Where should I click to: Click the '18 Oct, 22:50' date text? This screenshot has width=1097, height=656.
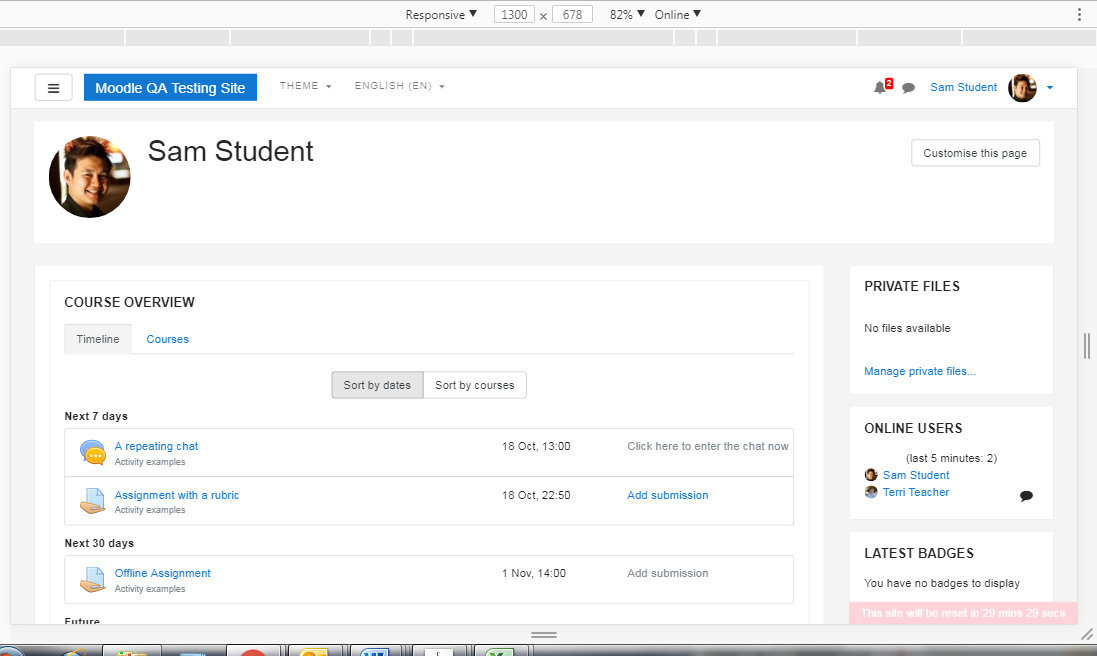coord(536,495)
